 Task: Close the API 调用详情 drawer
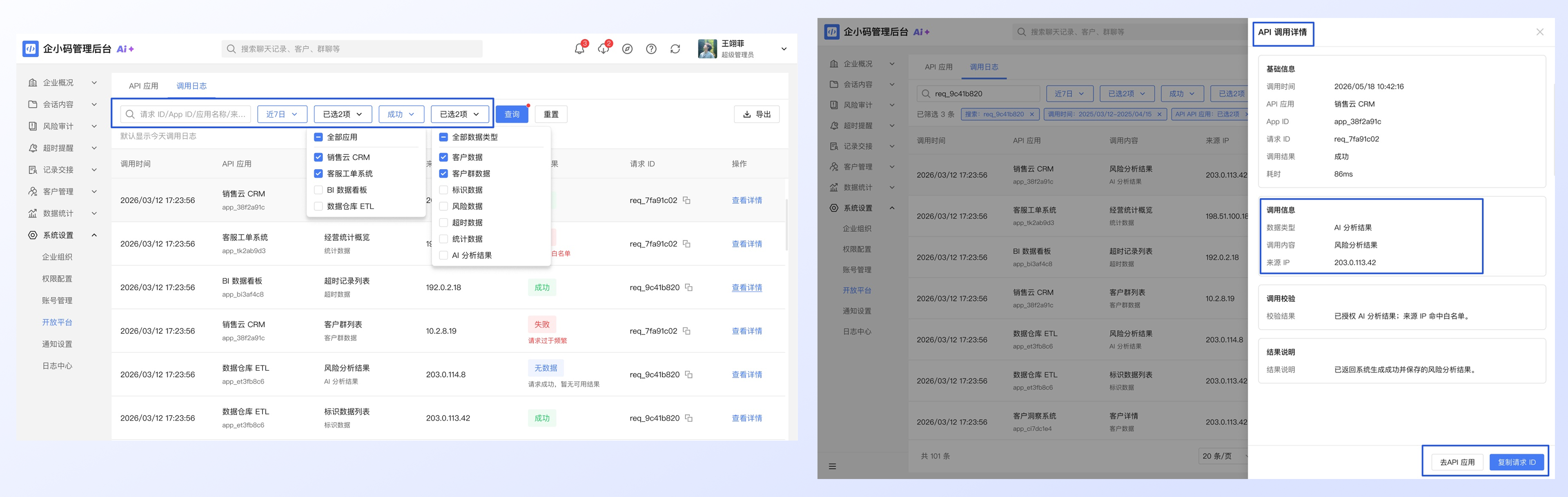tap(1540, 31)
